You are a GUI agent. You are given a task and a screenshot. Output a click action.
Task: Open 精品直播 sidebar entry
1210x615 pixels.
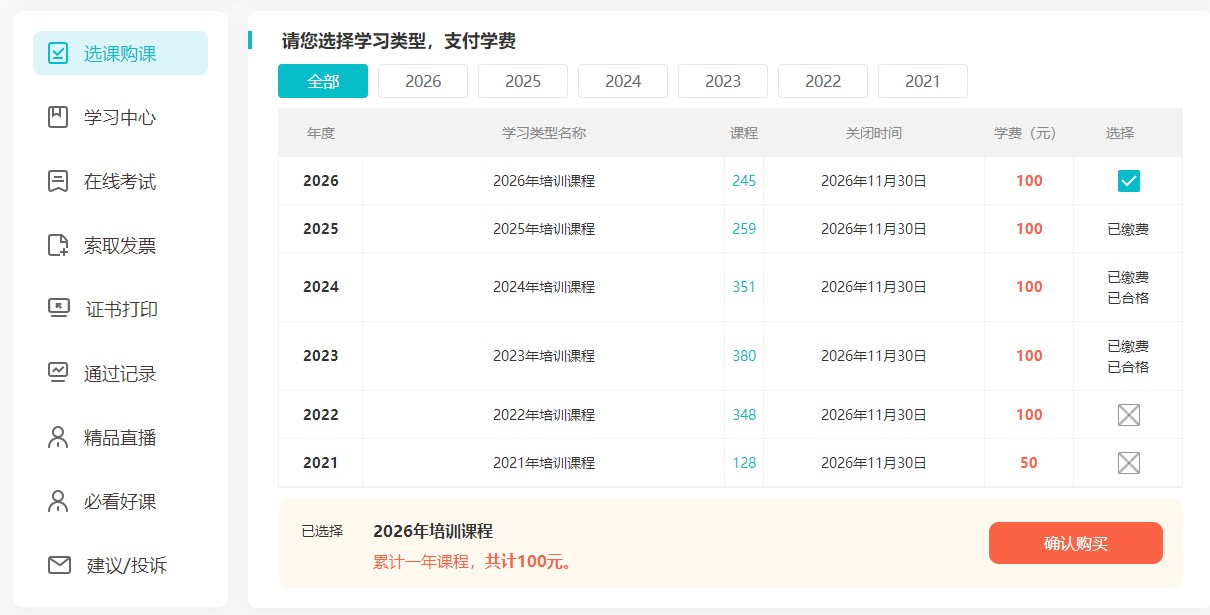120,437
